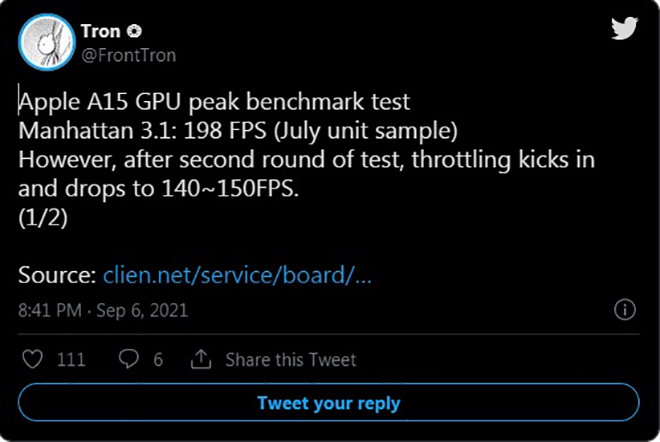Select the display name Tron
This screenshot has height=442, width=660.
point(101,31)
